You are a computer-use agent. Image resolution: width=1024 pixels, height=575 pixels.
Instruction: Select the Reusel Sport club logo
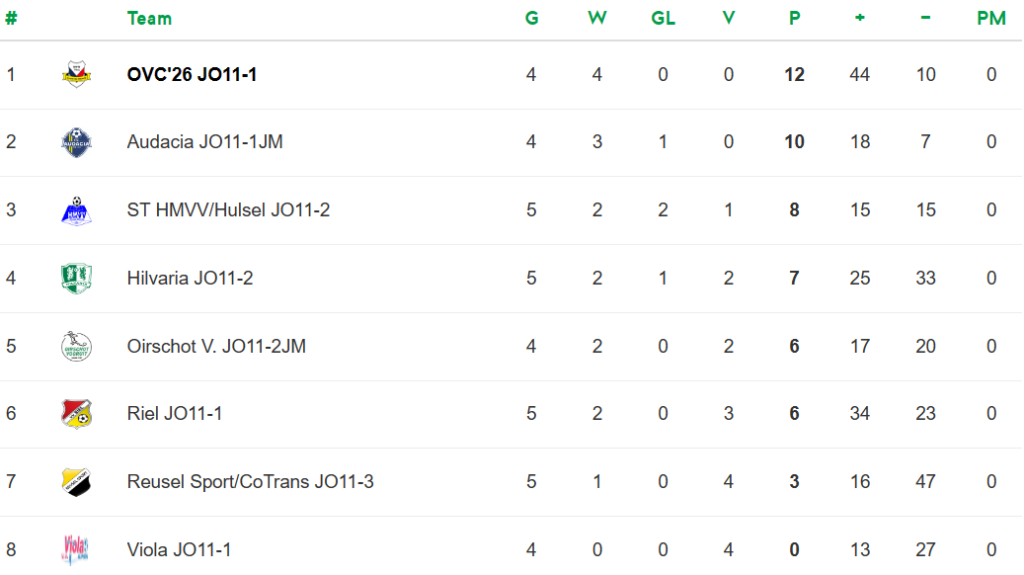[x=76, y=481]
